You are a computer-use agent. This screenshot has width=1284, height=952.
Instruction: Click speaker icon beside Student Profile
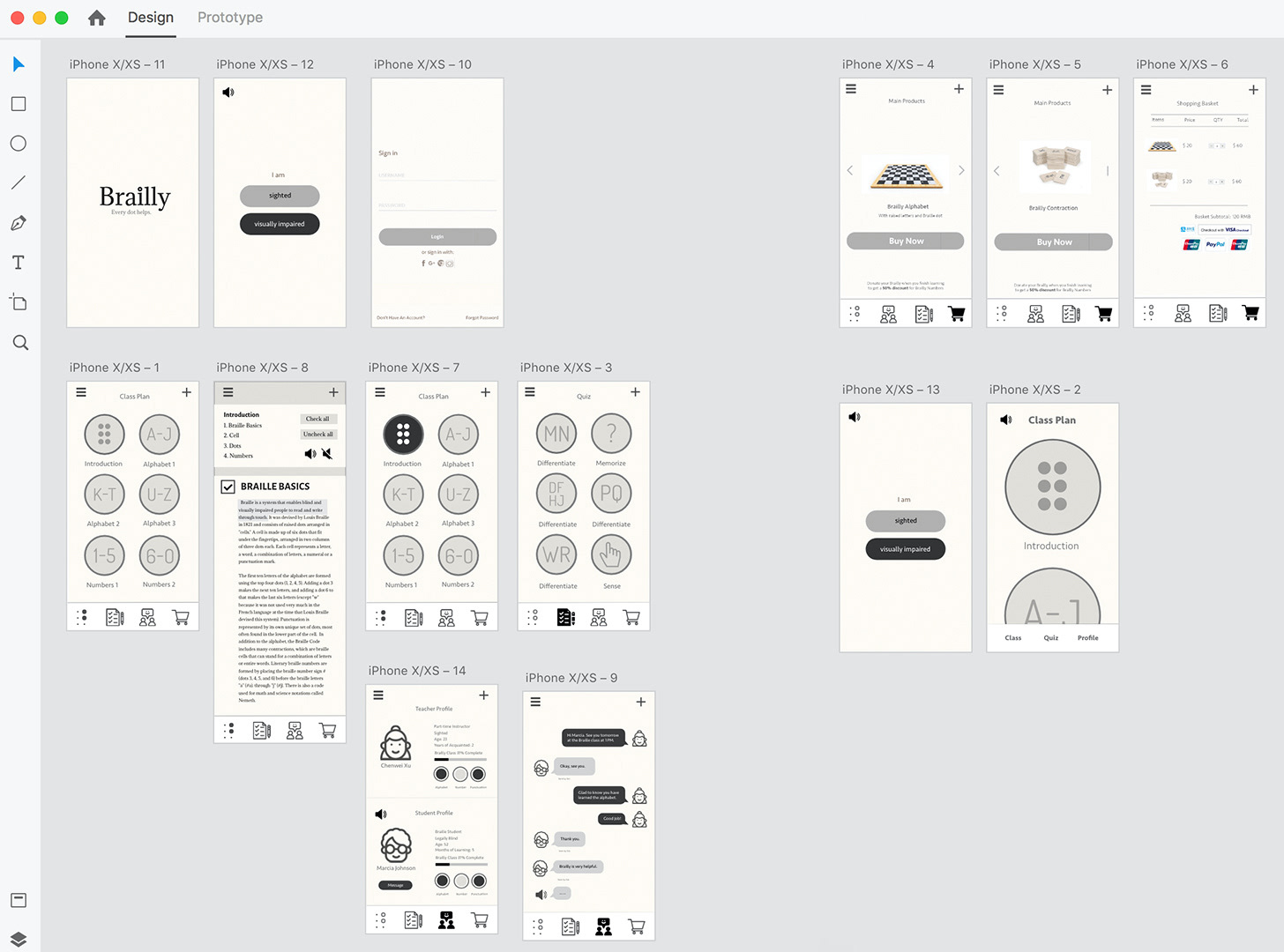coord(381,814)
